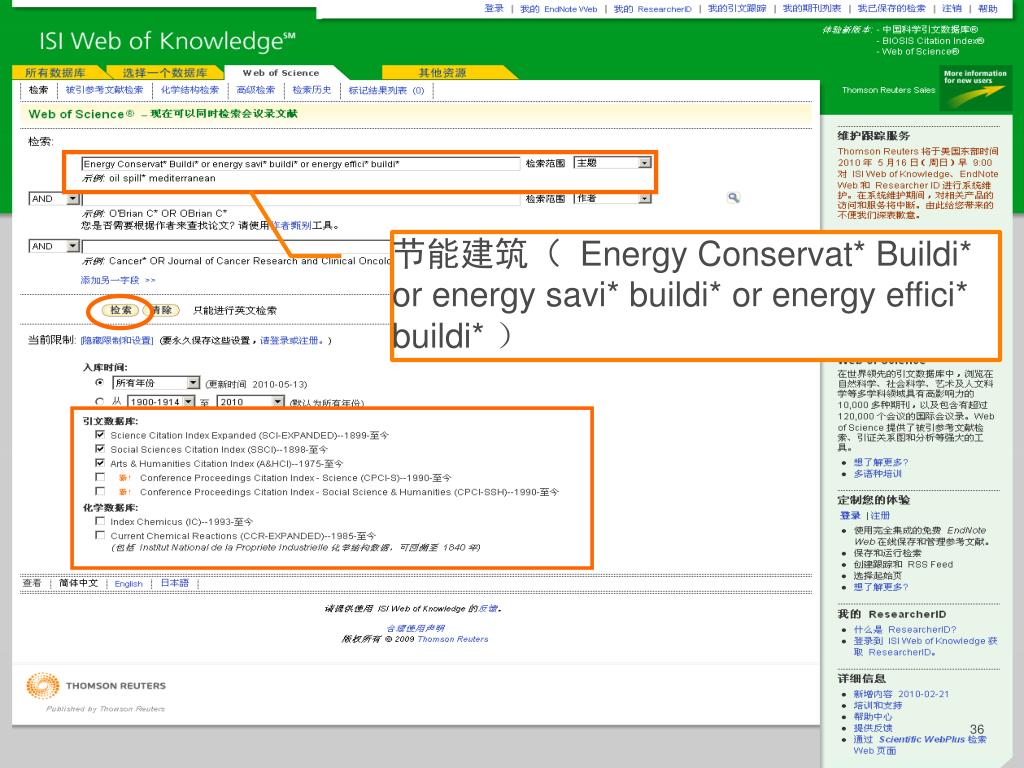Click the 检索 search button
This screenshot has width=1024, height=768.
point(121,310)
